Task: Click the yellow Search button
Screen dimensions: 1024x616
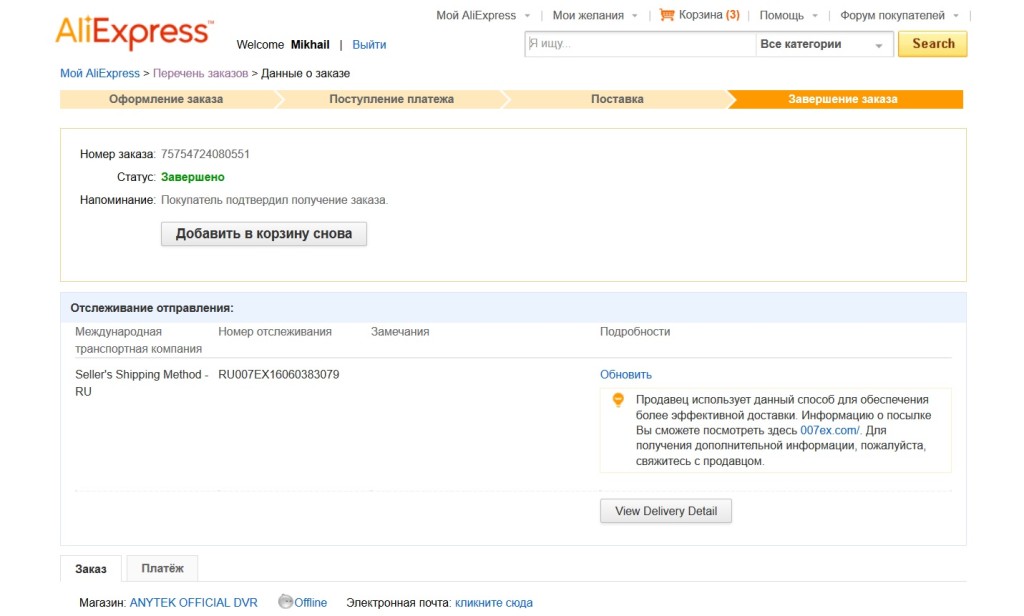Action: coord(933,44)
